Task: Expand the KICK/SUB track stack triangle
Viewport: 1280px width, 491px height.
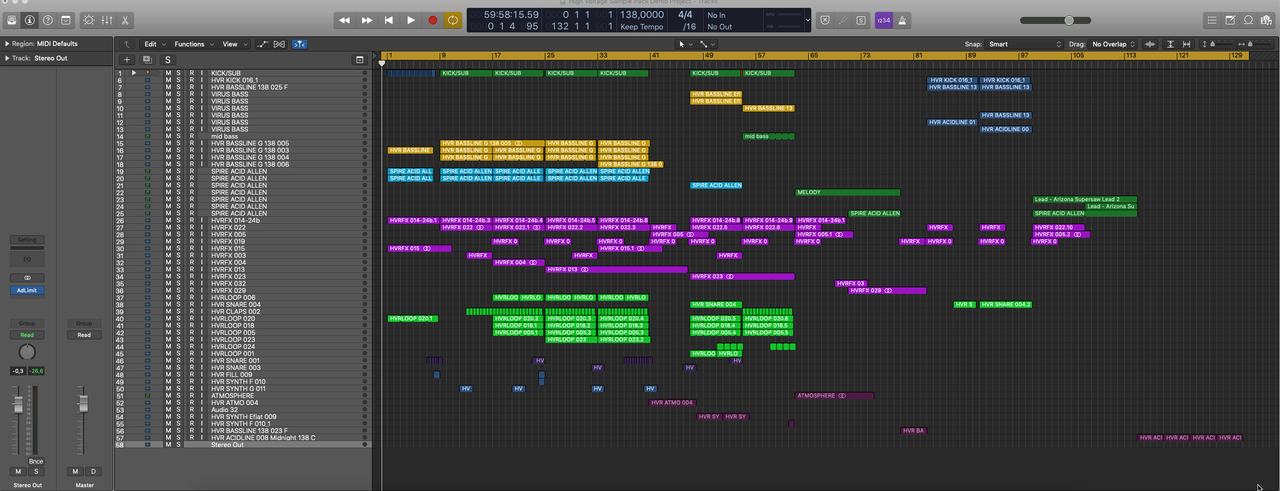Action: [x=134, y=73]
